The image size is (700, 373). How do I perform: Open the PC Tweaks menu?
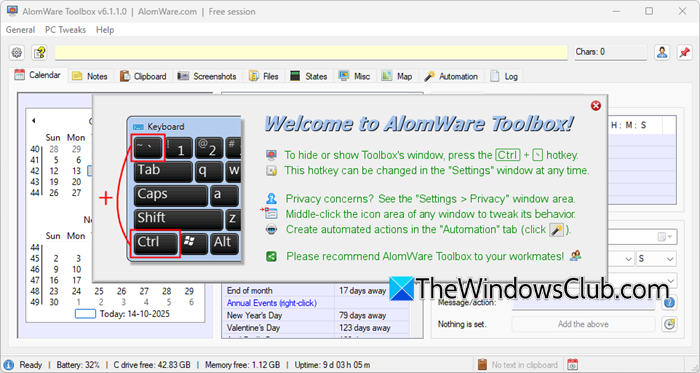pos(65,30)
